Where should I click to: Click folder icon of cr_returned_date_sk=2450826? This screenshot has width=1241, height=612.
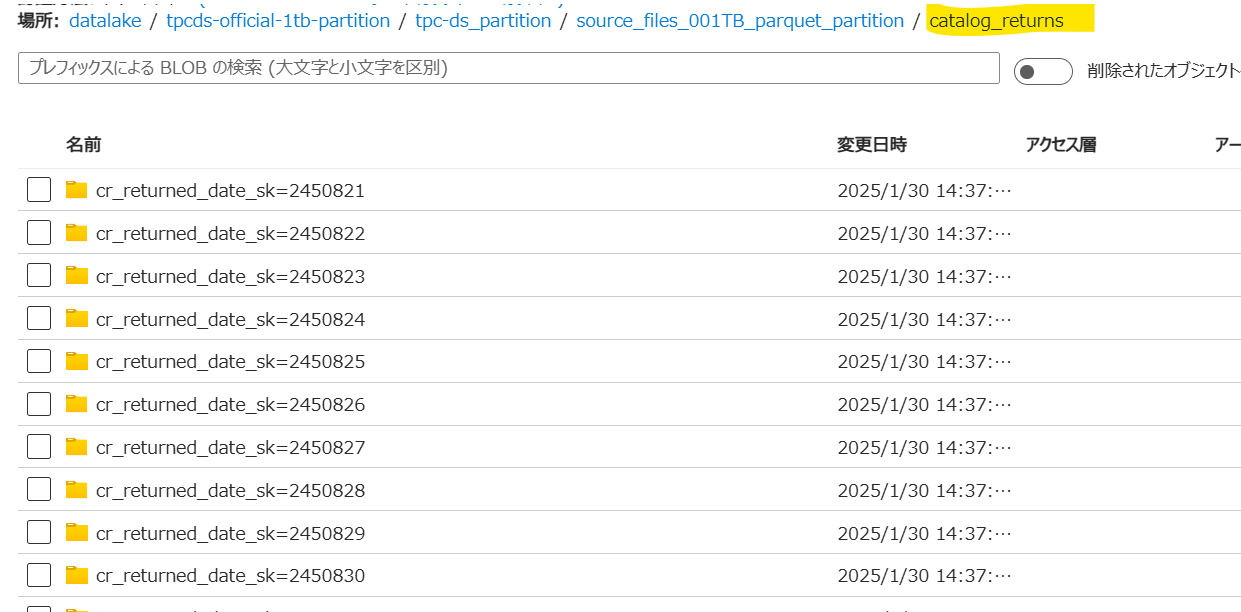[x=77, y=404]
